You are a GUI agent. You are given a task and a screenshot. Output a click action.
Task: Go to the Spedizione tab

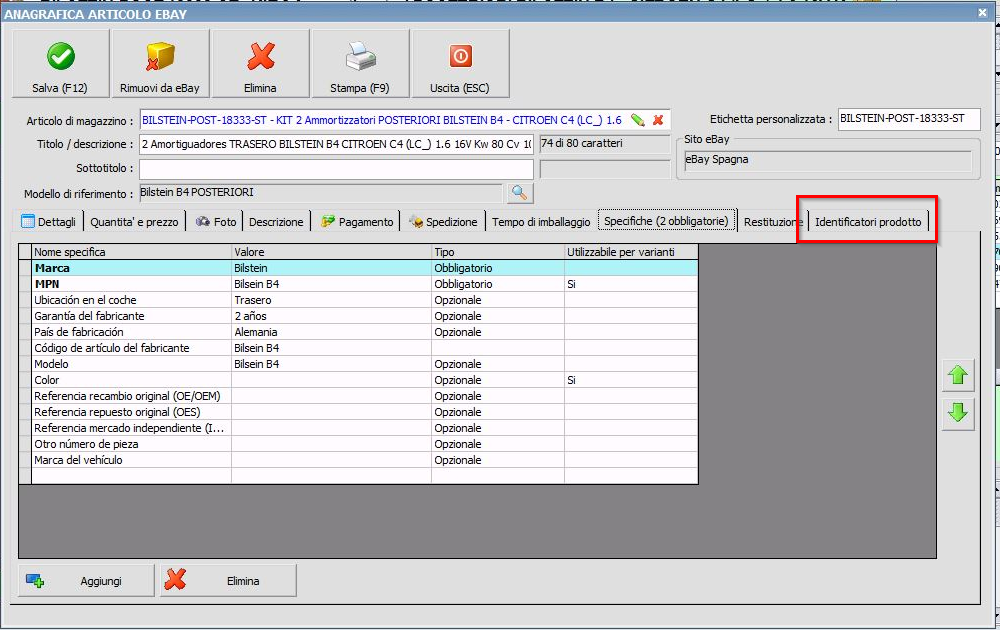click(443, 221)
